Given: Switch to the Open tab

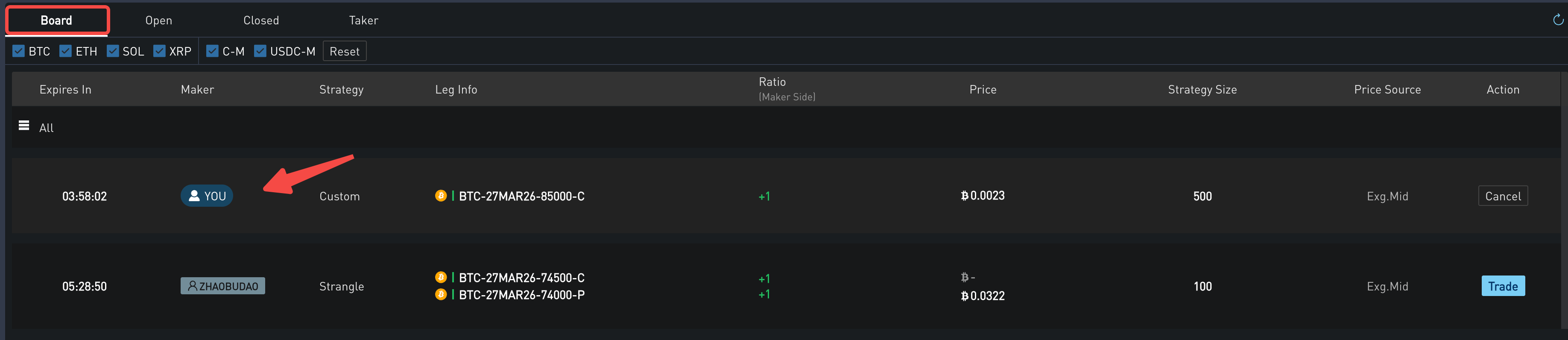Looking at the screenshot, I should [x=158, y=21].
